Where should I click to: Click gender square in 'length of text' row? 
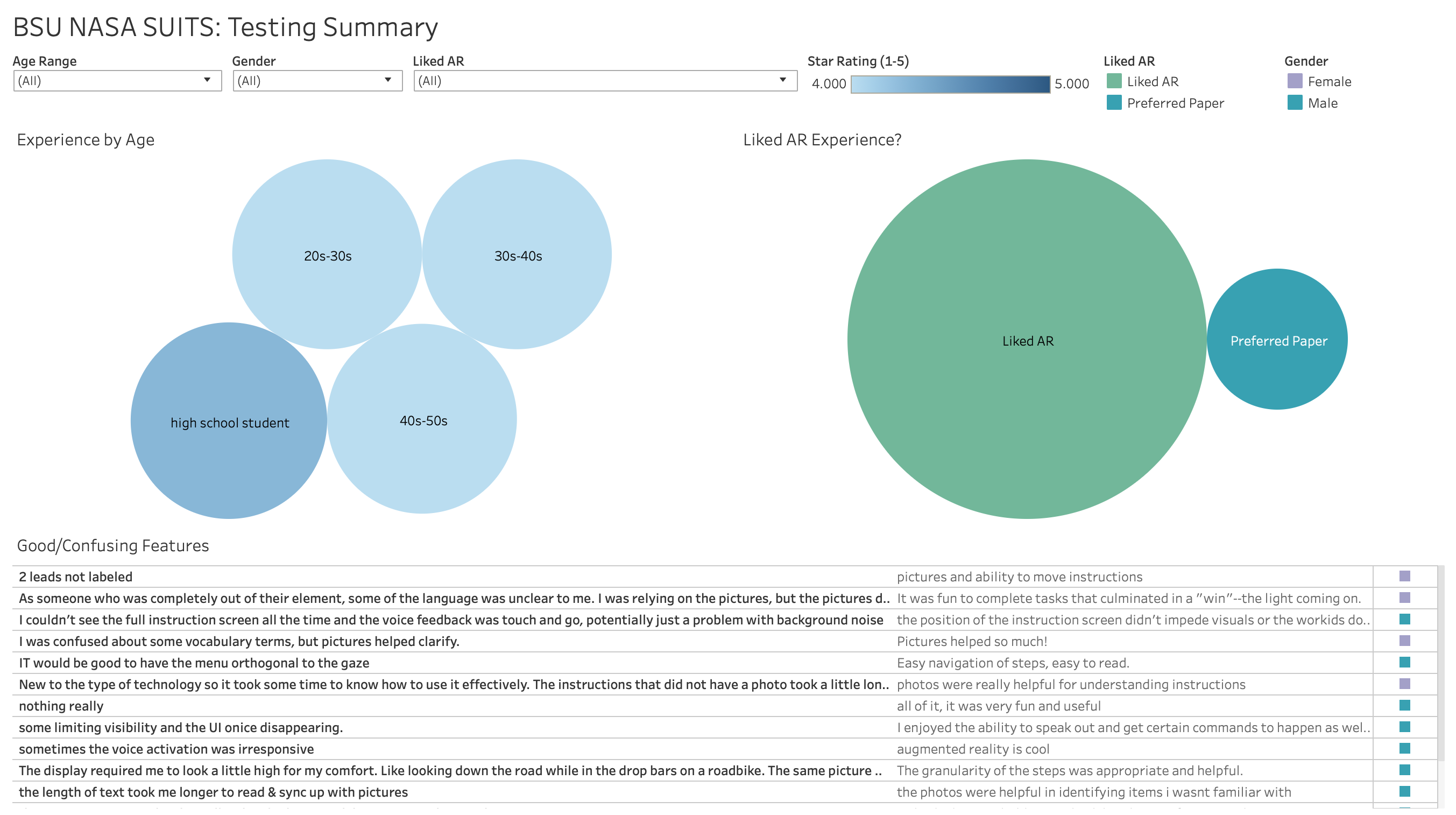click(x=1405, y=791)
